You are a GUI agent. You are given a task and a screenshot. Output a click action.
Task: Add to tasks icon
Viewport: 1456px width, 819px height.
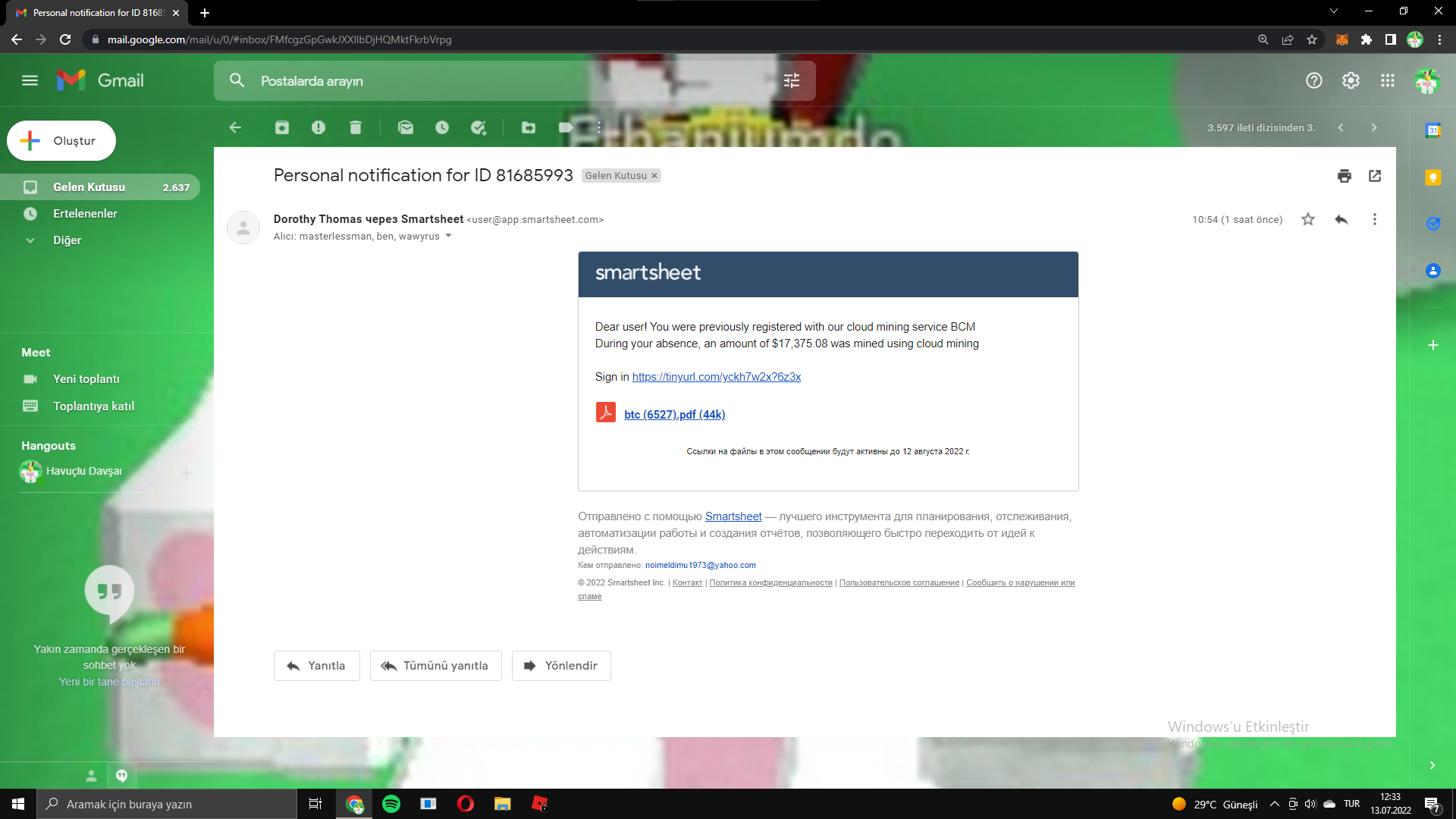point(479,127)
